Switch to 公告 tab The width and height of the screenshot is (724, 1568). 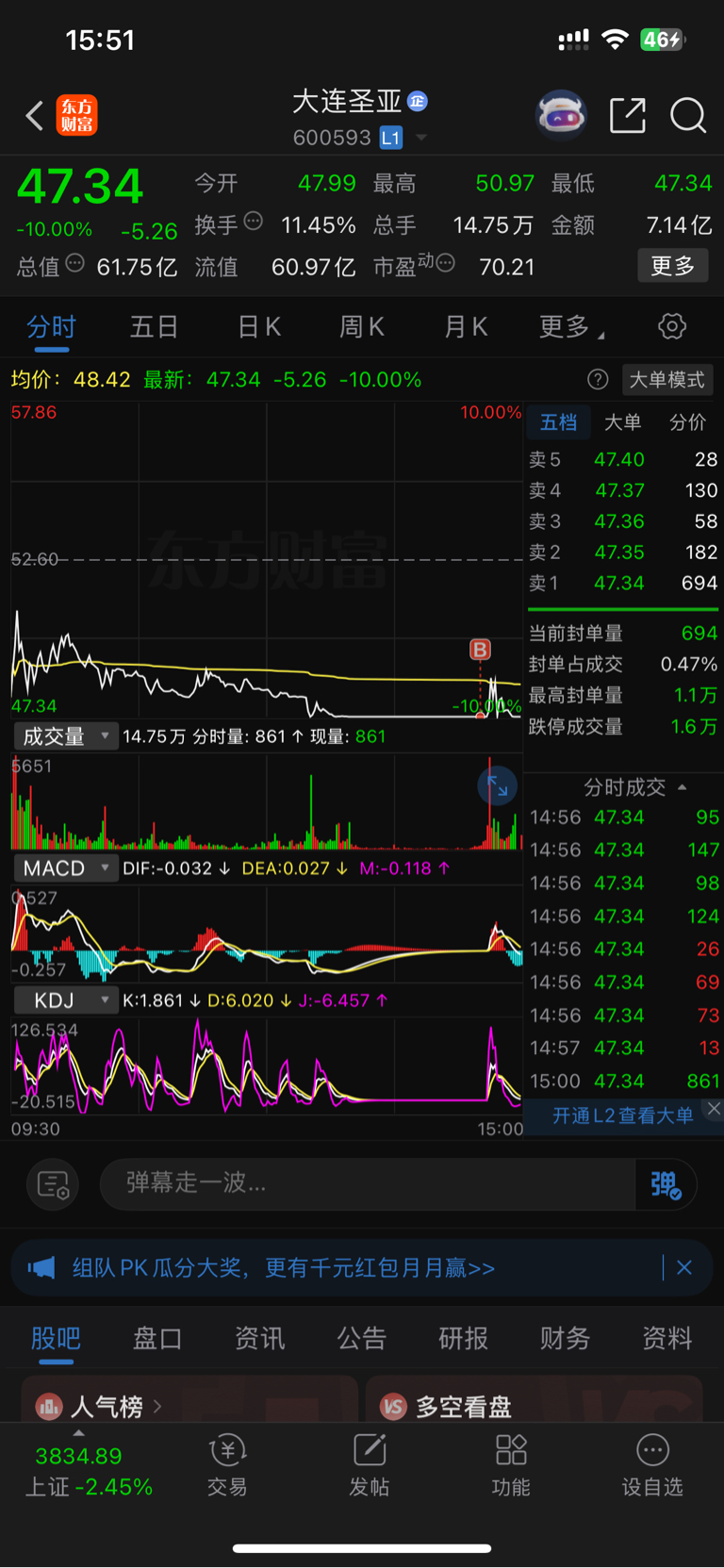pyautogui.click(x=362, y=1338)
